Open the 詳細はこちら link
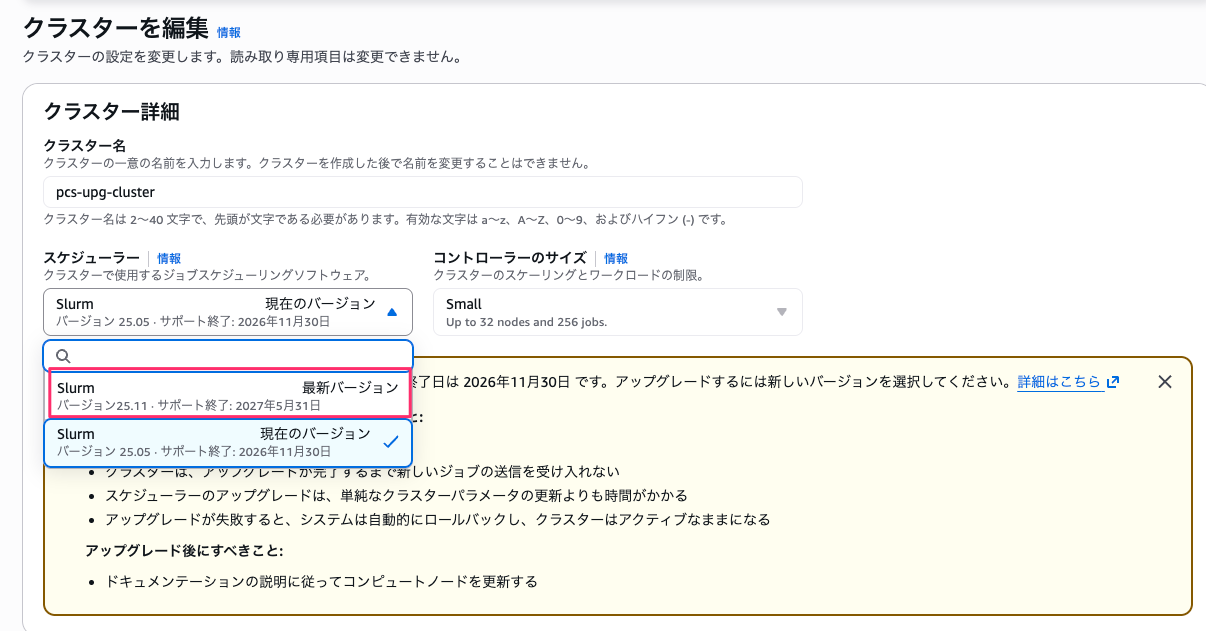 (x=1059, y=382)
